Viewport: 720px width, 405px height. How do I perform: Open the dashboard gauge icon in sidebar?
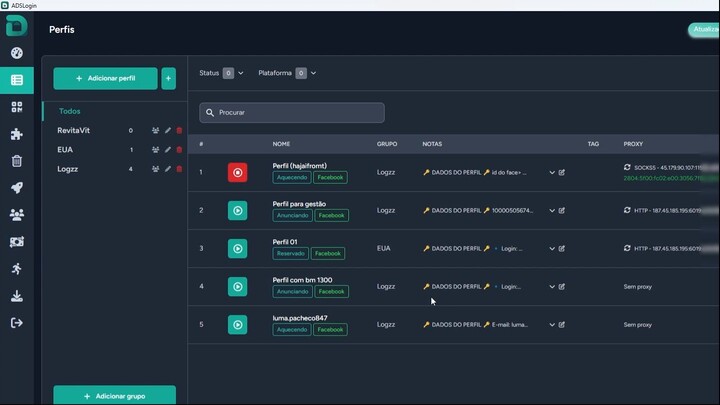(17, 53)
